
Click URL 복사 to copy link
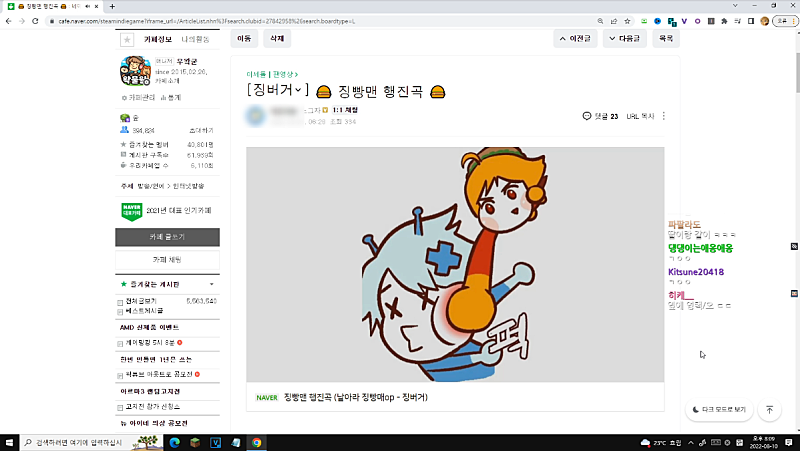point(640,116)
